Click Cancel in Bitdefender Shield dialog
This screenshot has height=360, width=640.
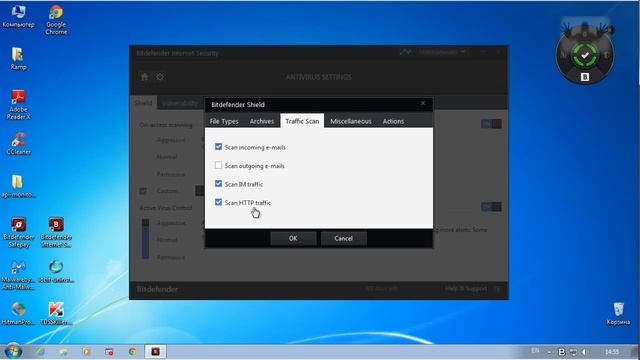point(343,238)
